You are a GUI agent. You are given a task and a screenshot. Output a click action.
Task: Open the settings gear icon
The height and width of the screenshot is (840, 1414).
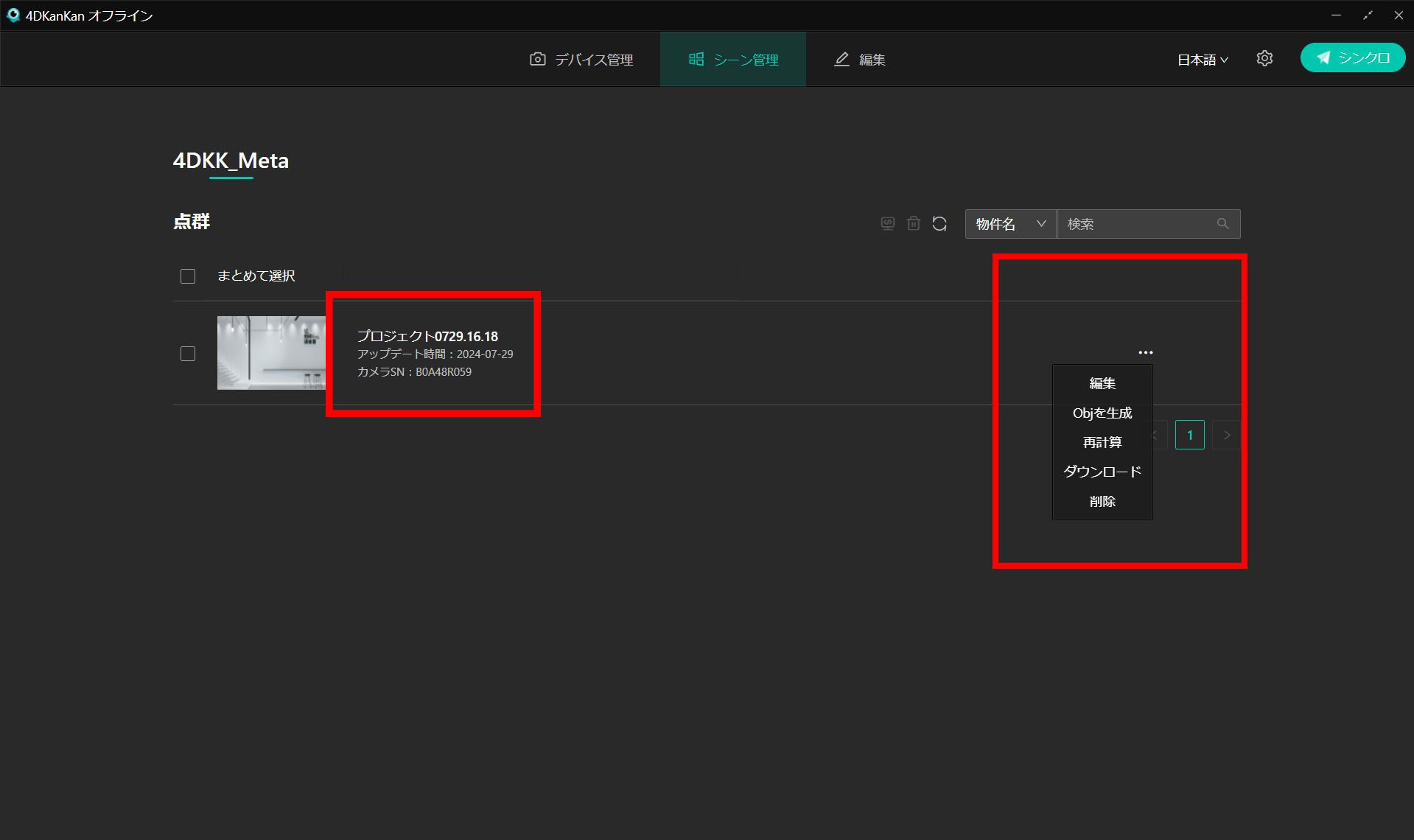(1264, 59)
